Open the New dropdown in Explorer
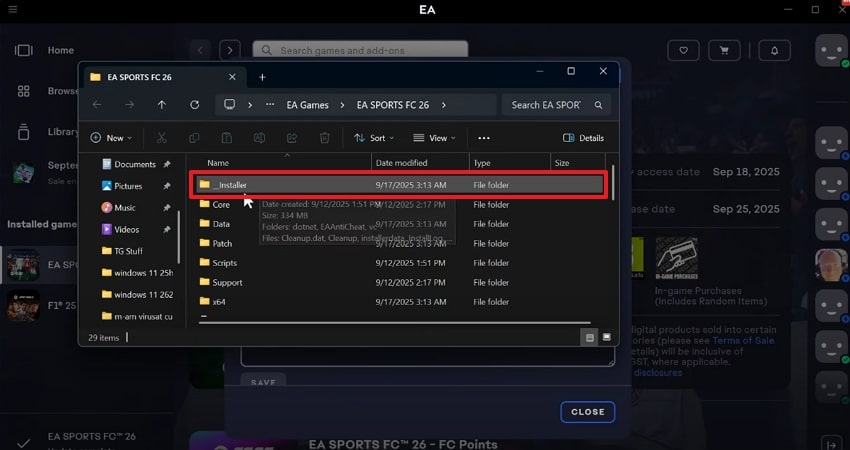The width and height of the screenshot is (850, 450). pyautogui.click(x=111, y=138)
